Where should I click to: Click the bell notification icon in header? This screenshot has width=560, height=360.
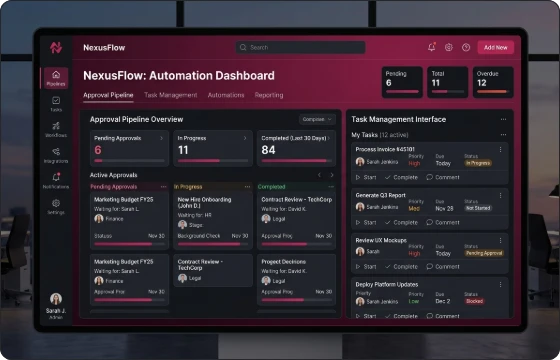click(431, 47)
